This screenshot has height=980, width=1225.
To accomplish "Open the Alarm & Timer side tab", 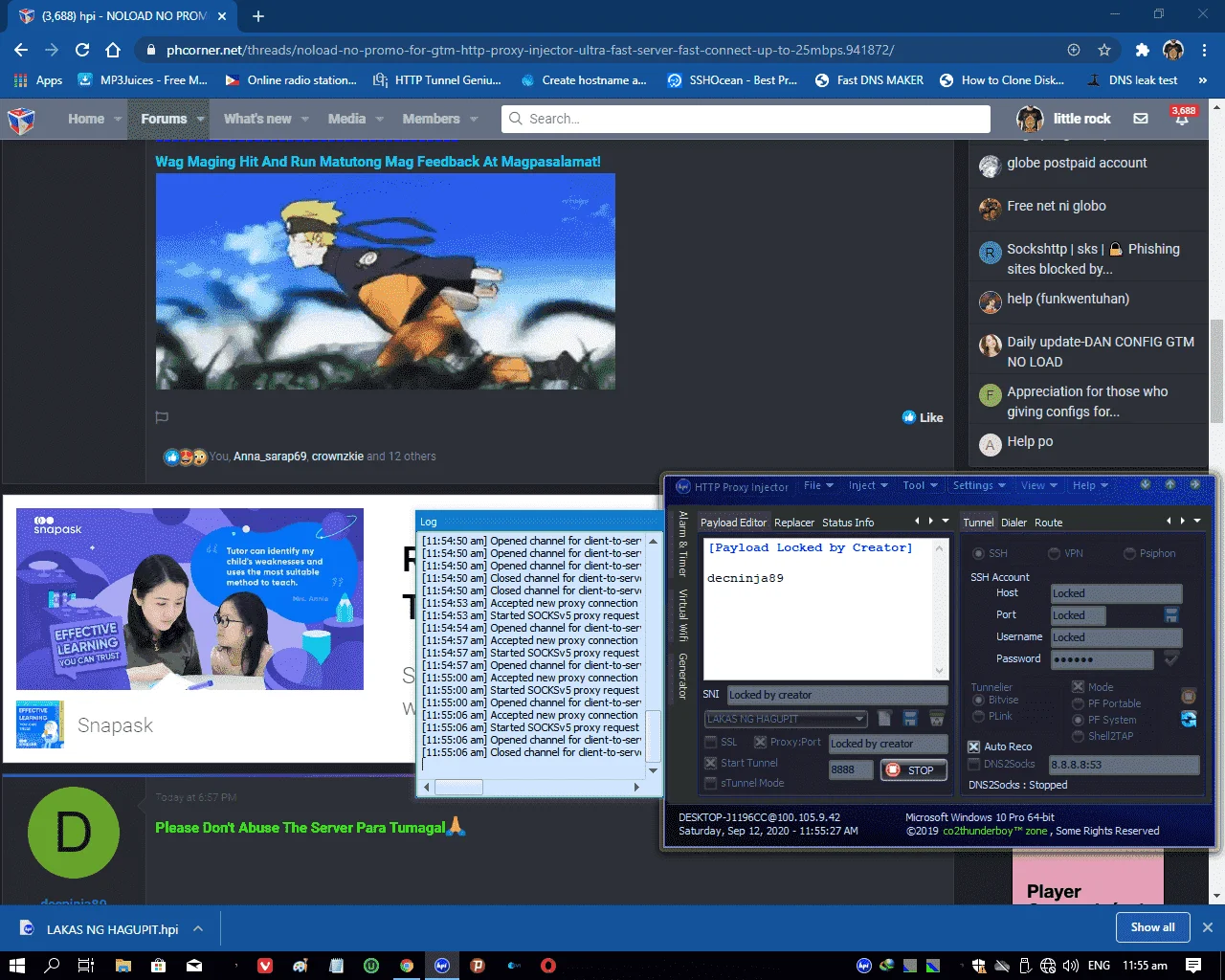I will (x=682, y=544).
